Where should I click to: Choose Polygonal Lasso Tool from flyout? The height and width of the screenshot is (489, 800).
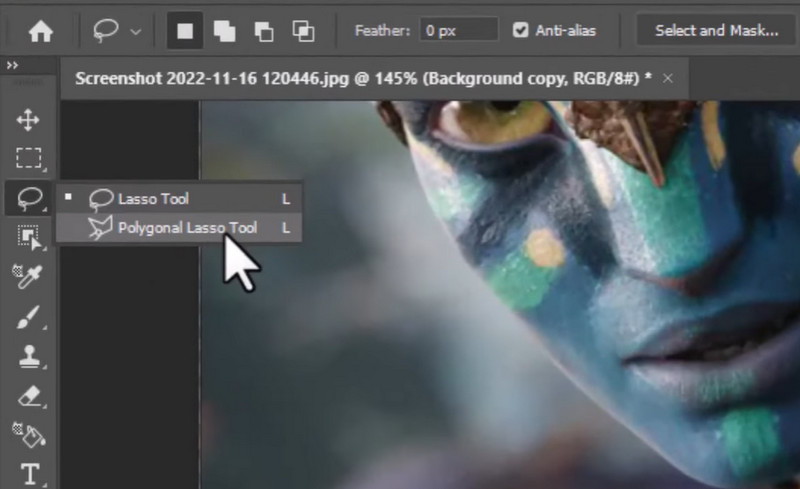coord(186,228)
